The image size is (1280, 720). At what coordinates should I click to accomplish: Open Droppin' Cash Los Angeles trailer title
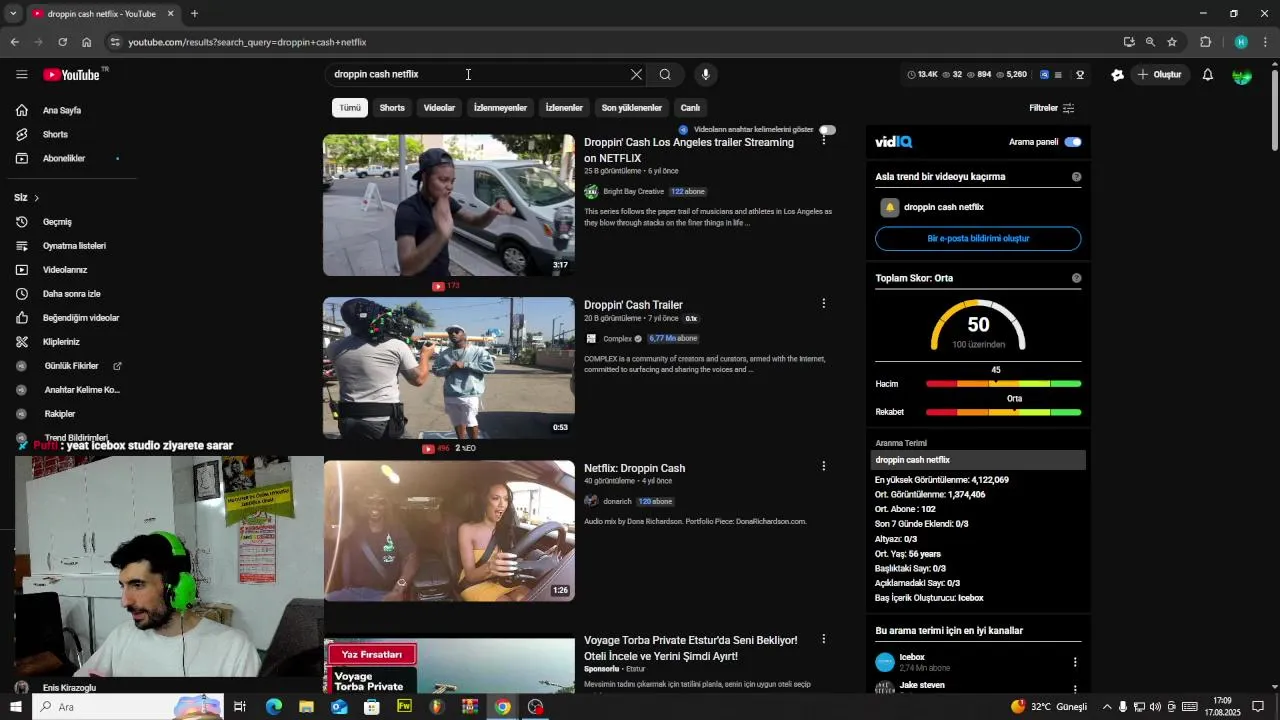[689, 150]
